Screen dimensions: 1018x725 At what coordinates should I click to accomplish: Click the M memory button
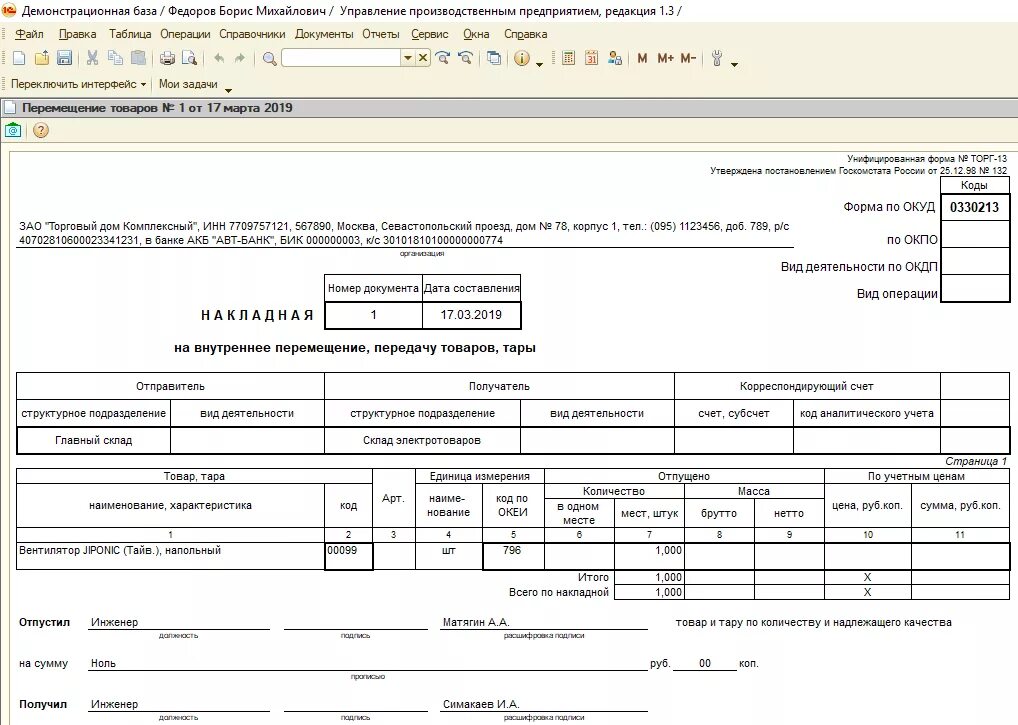(x=642, y=58)
